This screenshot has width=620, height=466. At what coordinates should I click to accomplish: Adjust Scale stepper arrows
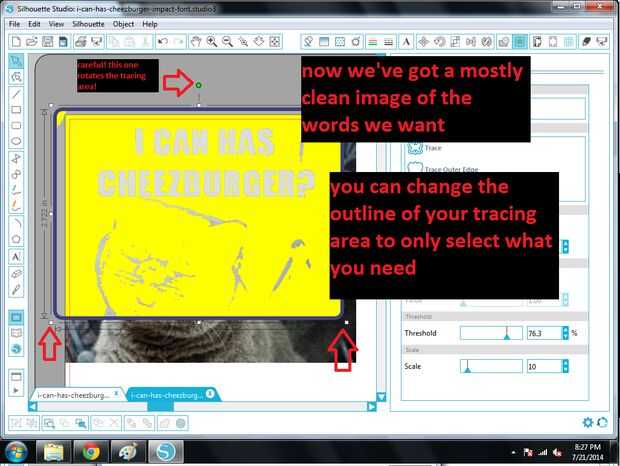click(x=565, y=366)
